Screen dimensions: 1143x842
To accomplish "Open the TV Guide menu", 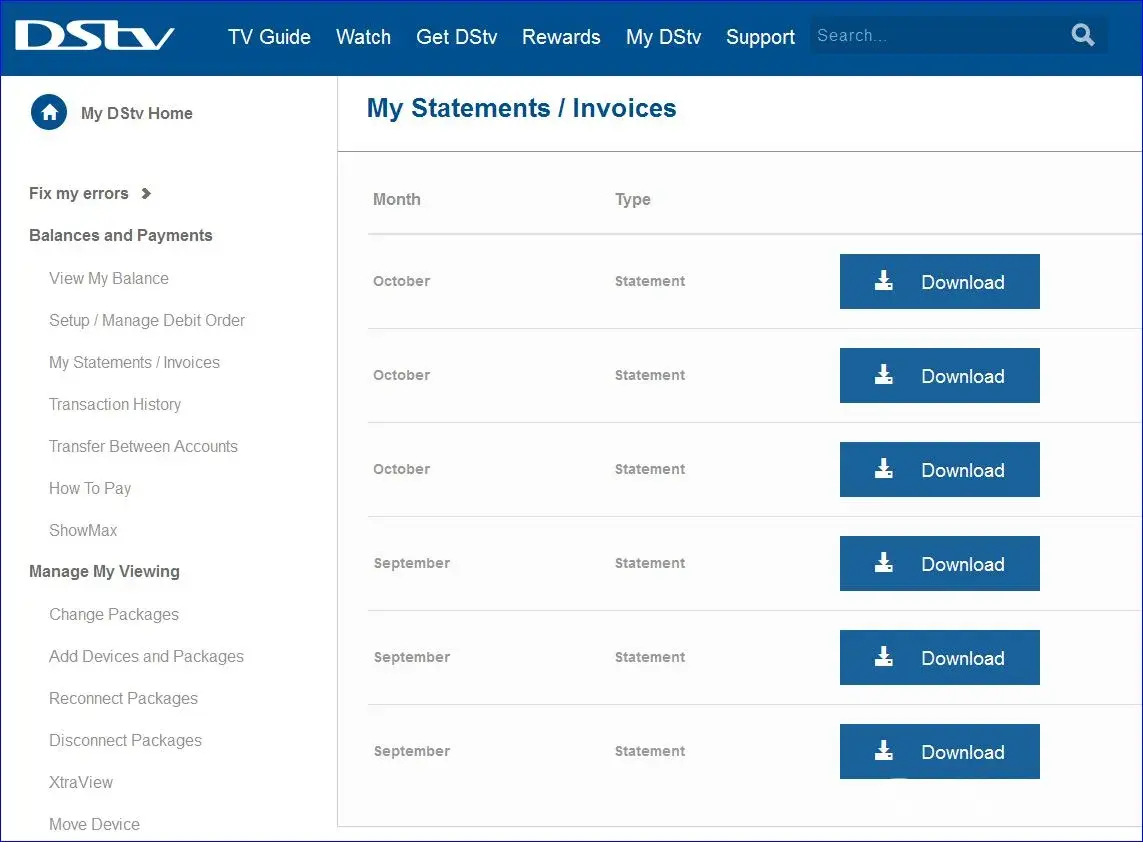I will 269,37.
